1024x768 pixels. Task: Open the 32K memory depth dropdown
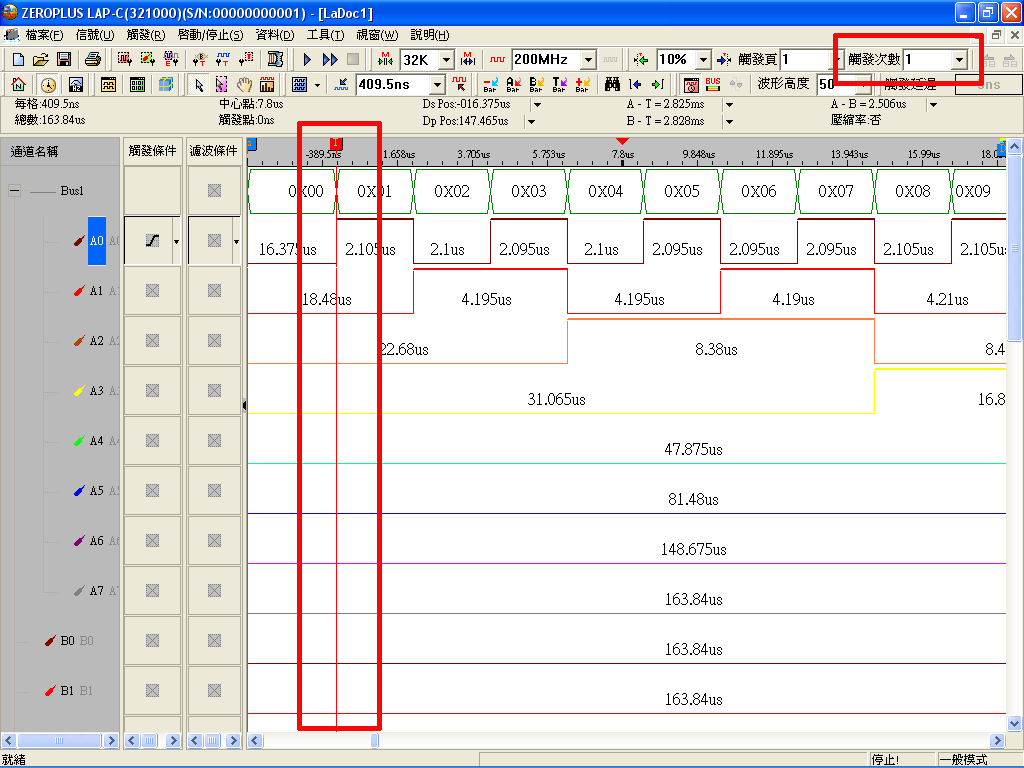tap(446, 60)
